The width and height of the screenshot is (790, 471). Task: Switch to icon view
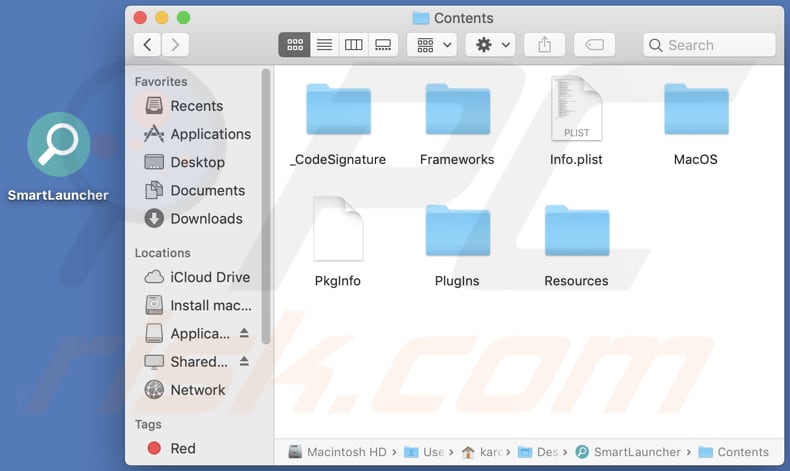tap(294, 45)
